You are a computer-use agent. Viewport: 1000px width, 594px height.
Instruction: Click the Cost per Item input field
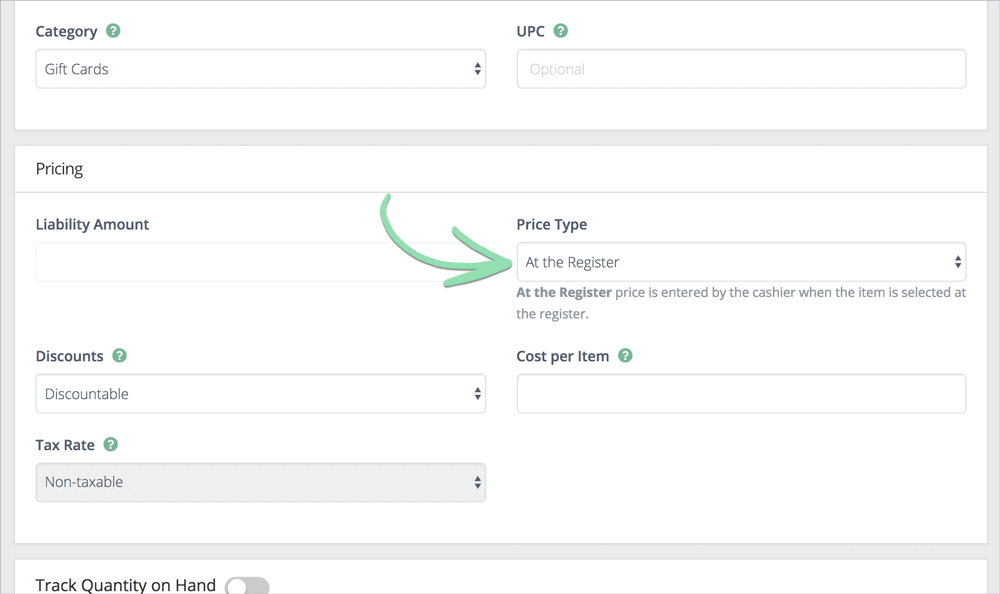[741, 394]
